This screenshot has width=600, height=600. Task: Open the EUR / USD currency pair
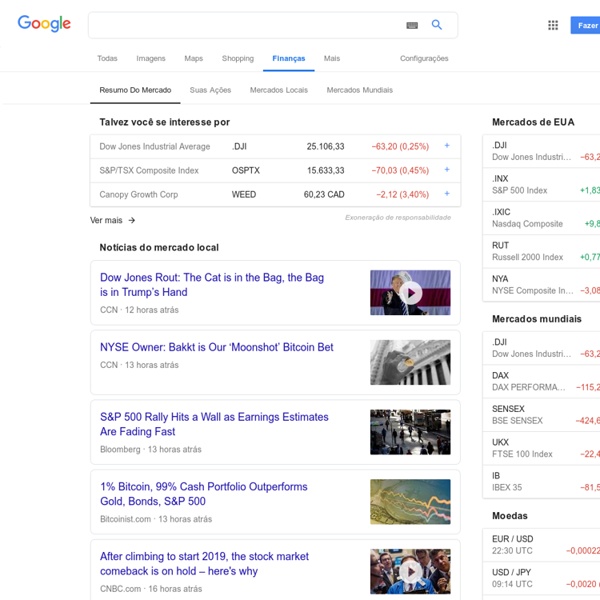pyautogui.click(x=541, y=545)
